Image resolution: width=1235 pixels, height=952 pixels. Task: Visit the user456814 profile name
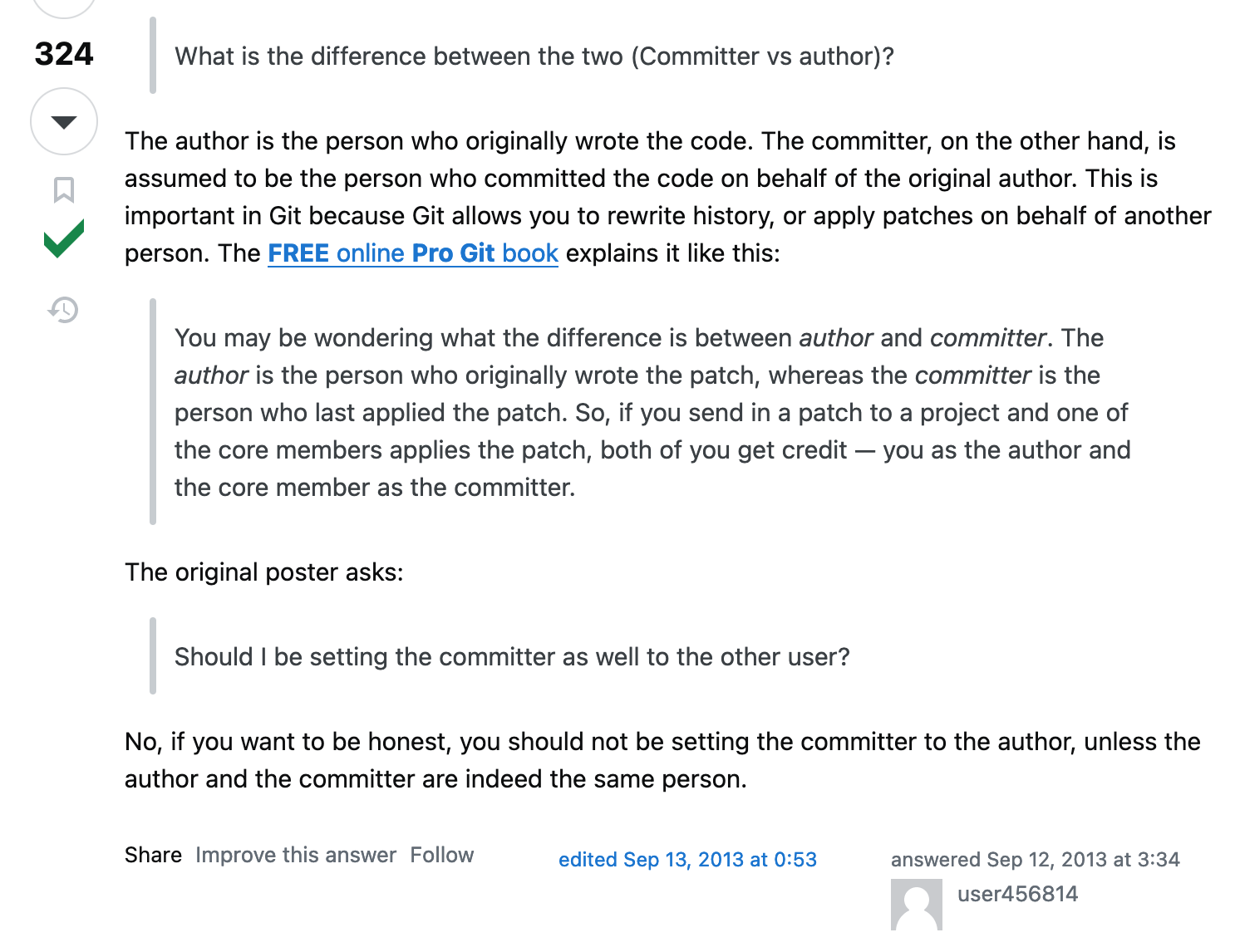click(1017, 894)
